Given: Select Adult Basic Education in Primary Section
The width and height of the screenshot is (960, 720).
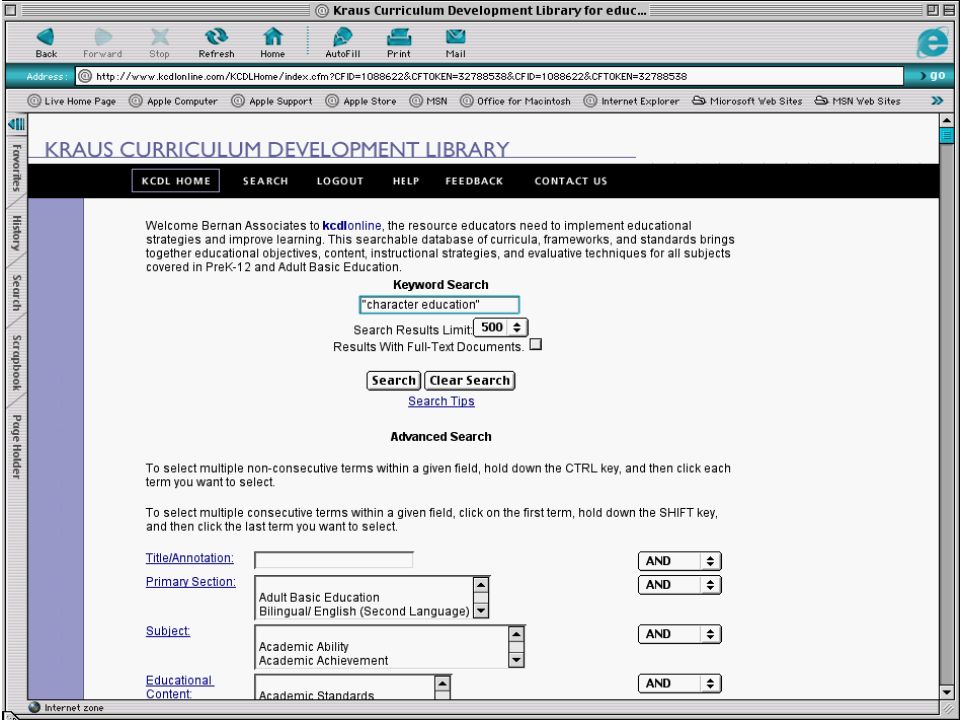Looking at the screenshot, I should (319, 597).
